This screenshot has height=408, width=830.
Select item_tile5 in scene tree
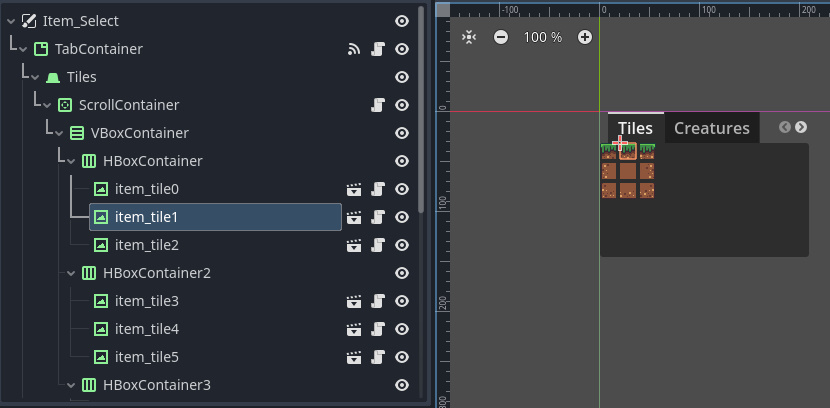click(147, 358)
